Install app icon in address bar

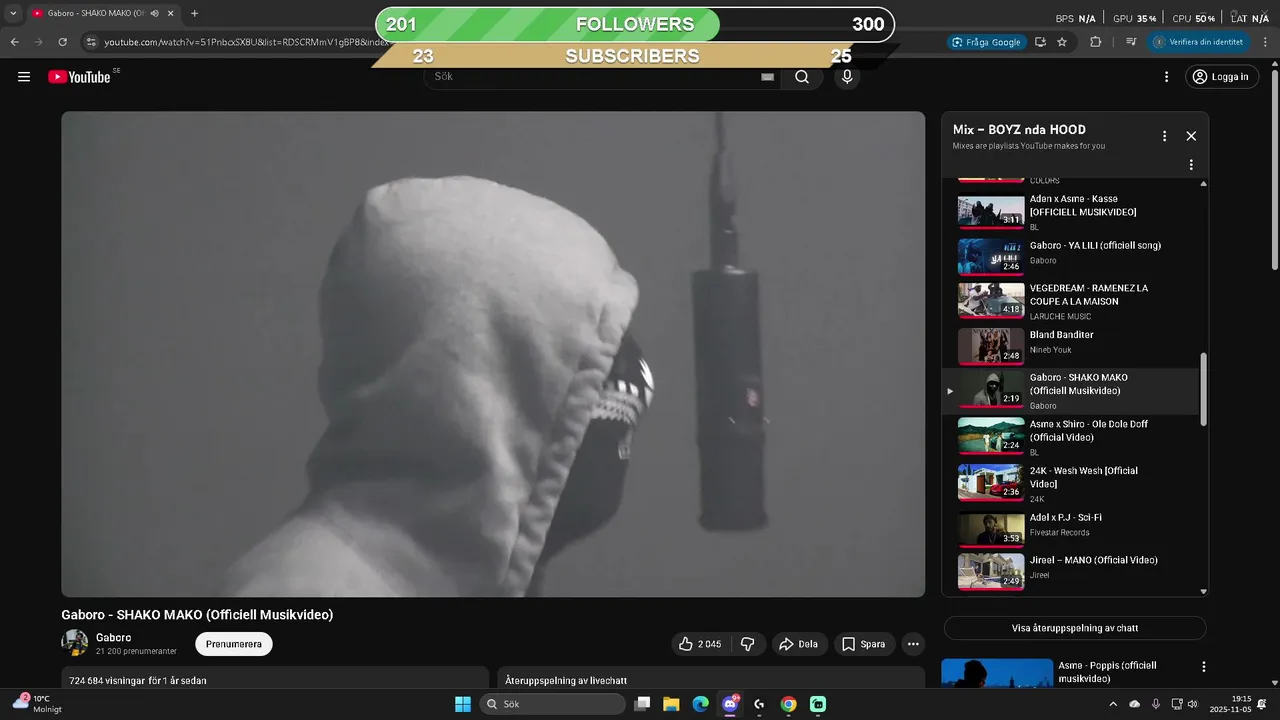coord(1040,42)
